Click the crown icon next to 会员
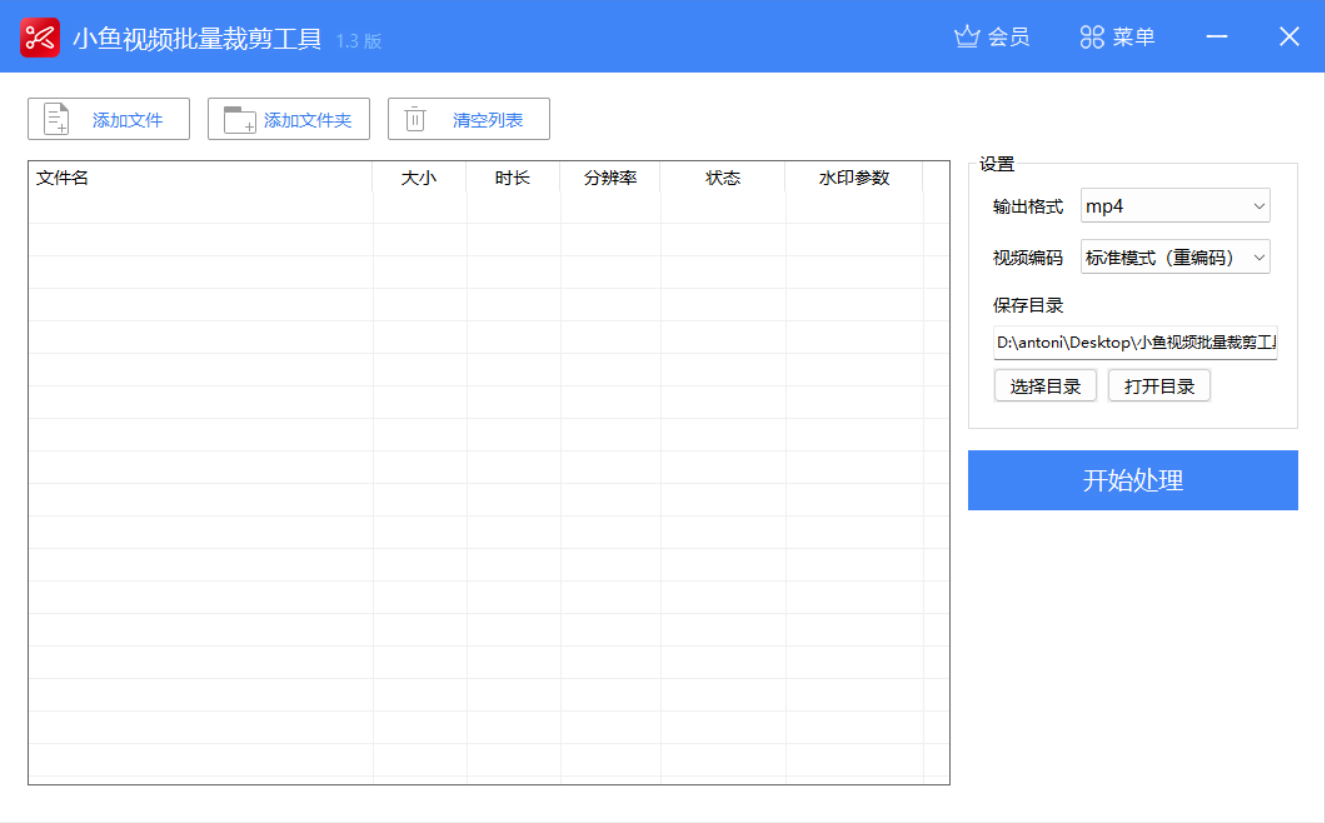1325x823 pixels. 966,36
